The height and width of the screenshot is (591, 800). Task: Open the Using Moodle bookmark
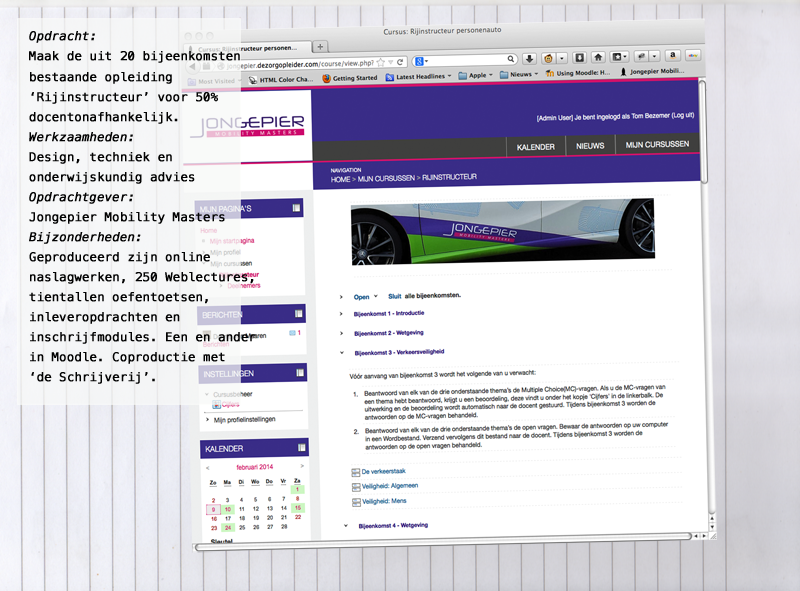(578, 73)
